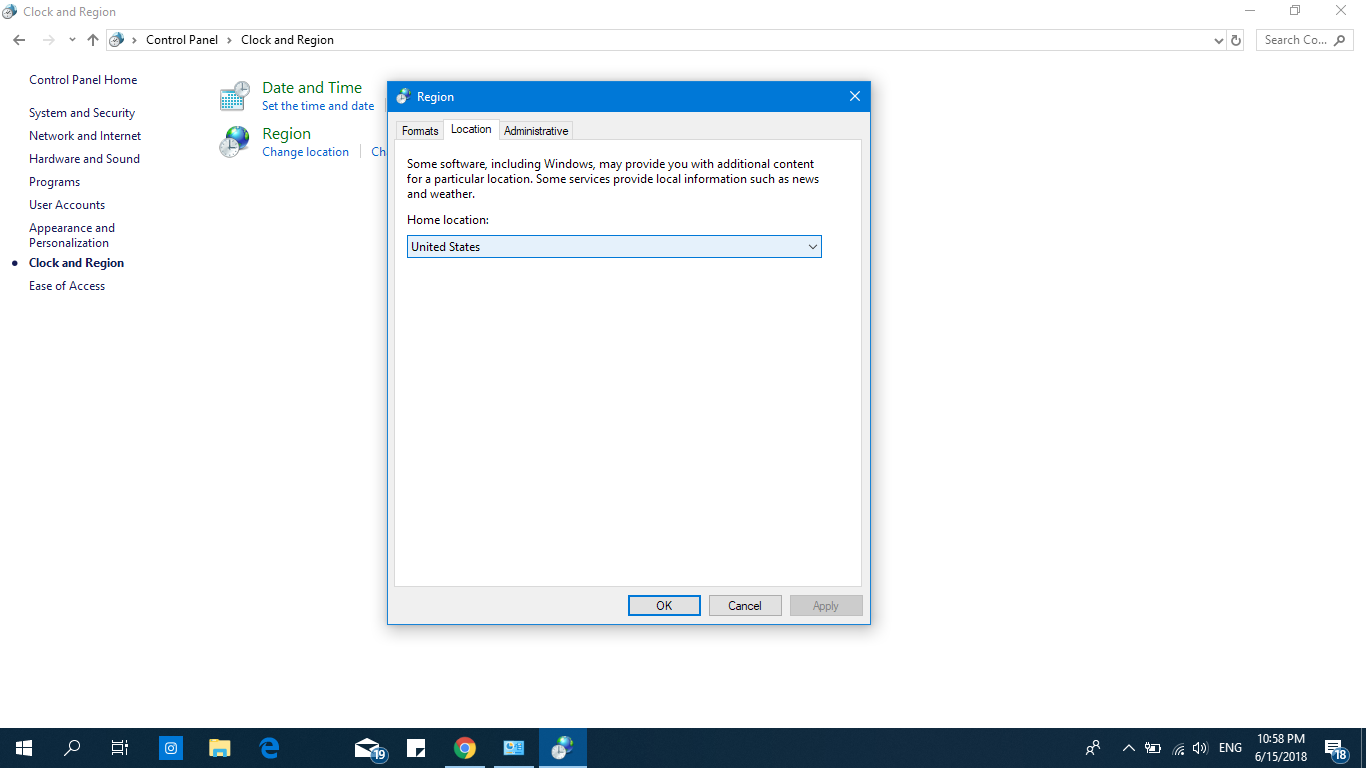Open the Recent locations dropdown arrow
This screenshot has height=768, width=1366.
coord(72,40)
